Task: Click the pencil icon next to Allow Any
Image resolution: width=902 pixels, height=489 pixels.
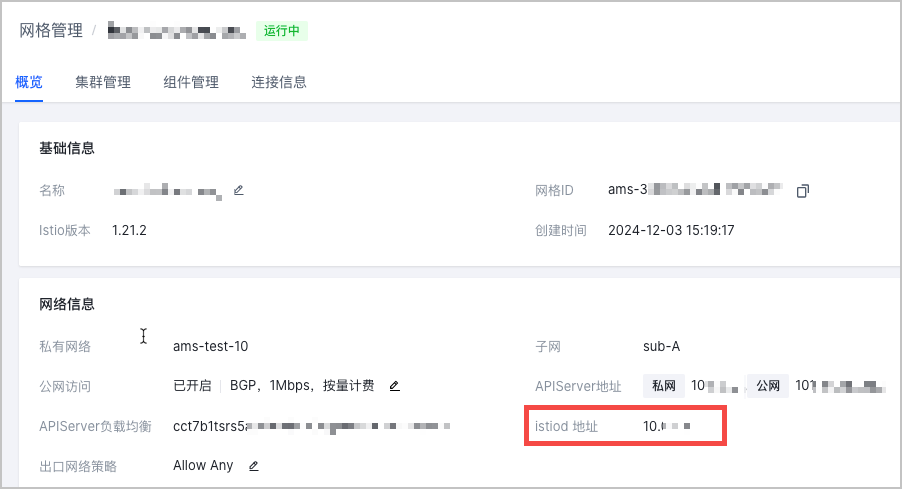Action: pos(254,465)
